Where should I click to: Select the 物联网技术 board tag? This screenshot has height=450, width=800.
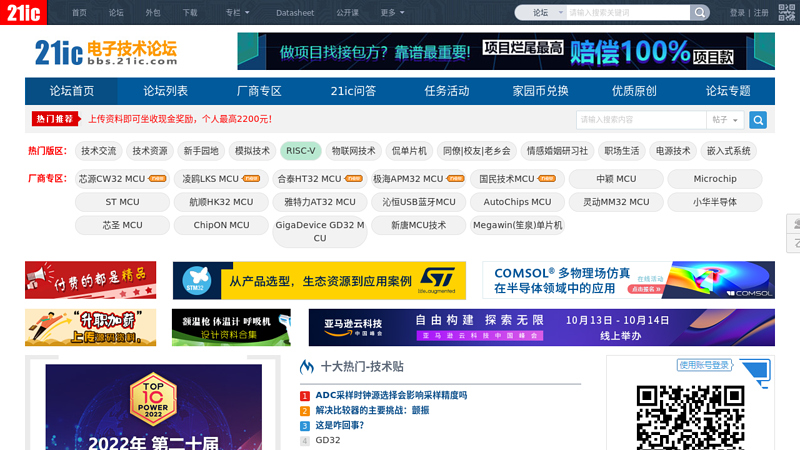[354, 151]
